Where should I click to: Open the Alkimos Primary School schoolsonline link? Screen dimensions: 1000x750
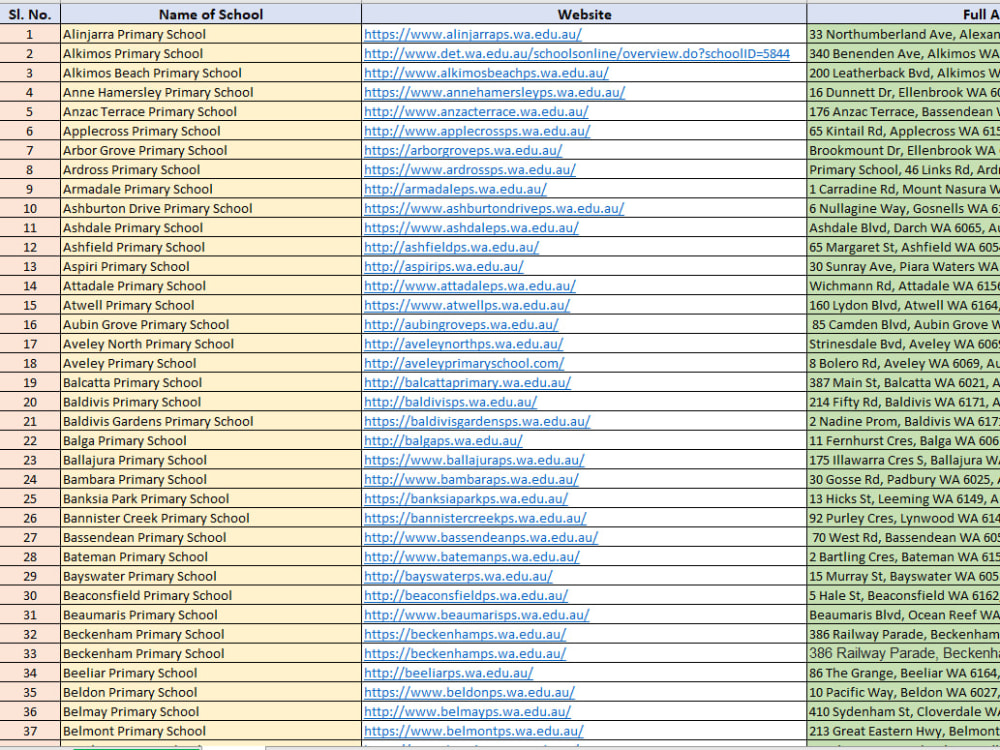tap(577, 54)
